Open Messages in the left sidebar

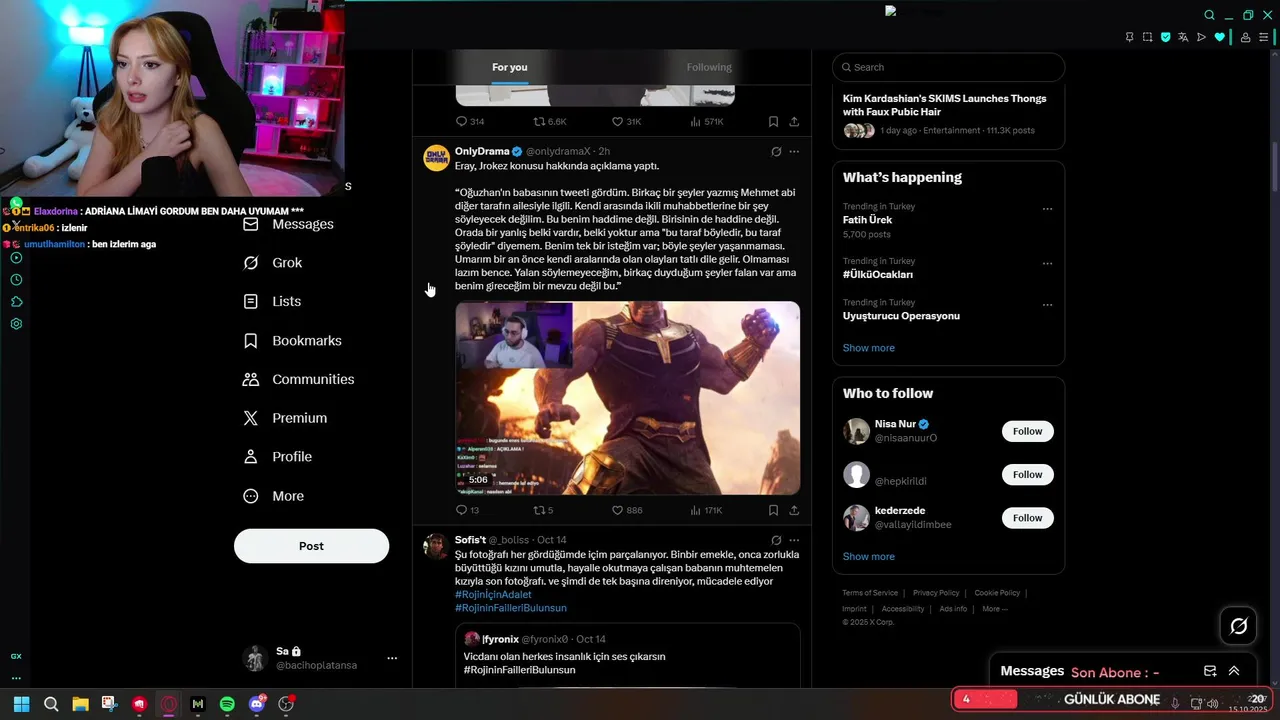pyautogui.click(x=288, y=224)
